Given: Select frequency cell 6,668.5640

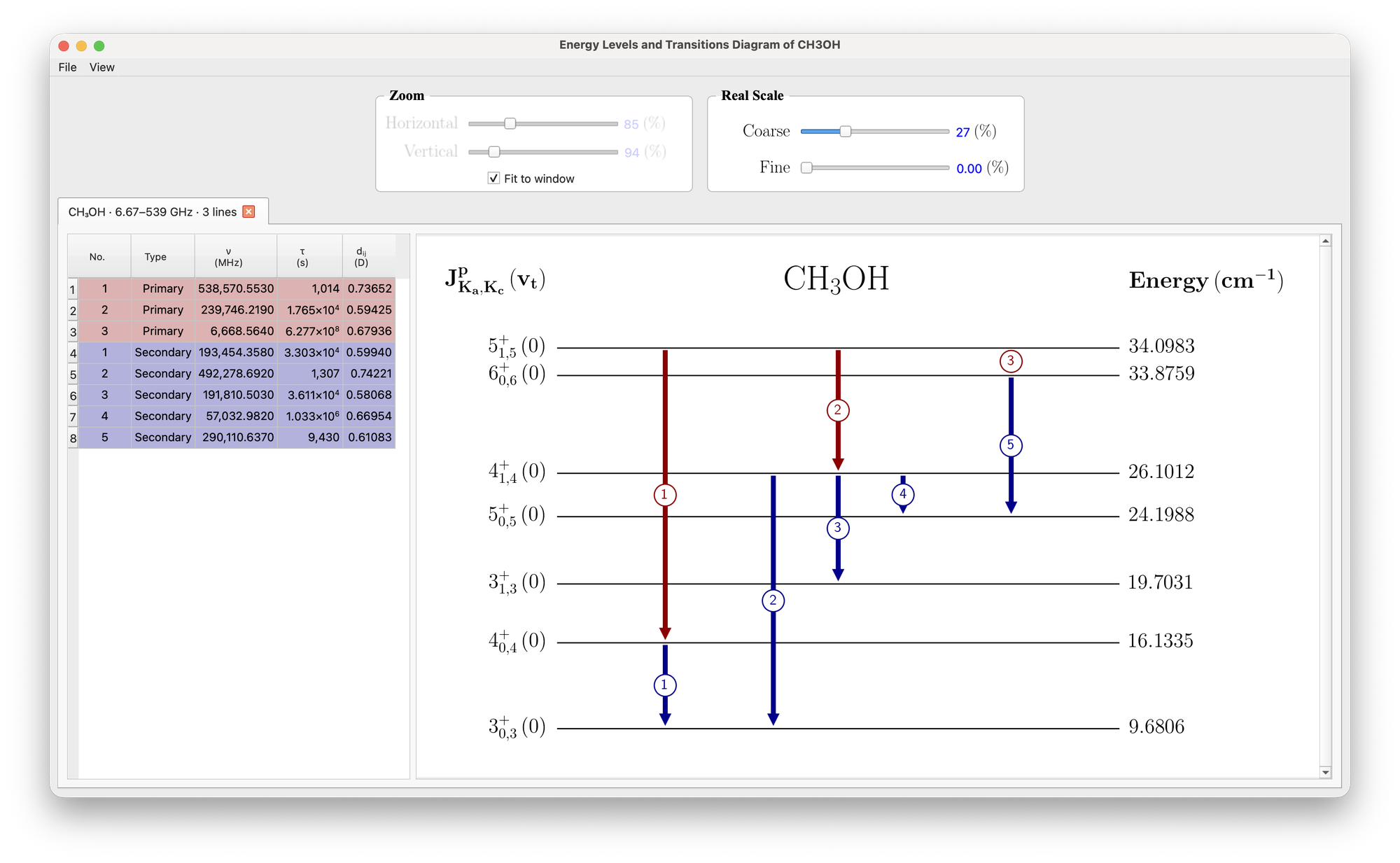Looking at the screenshot, I should (236, 331).
